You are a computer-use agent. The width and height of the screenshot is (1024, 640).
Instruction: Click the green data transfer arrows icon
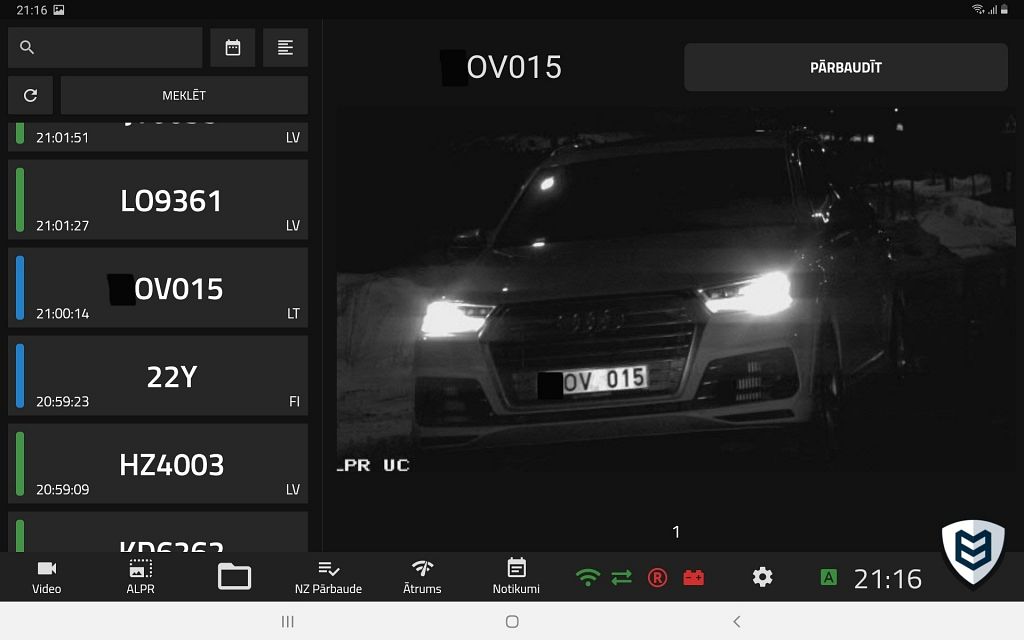(x=622, y=577)
